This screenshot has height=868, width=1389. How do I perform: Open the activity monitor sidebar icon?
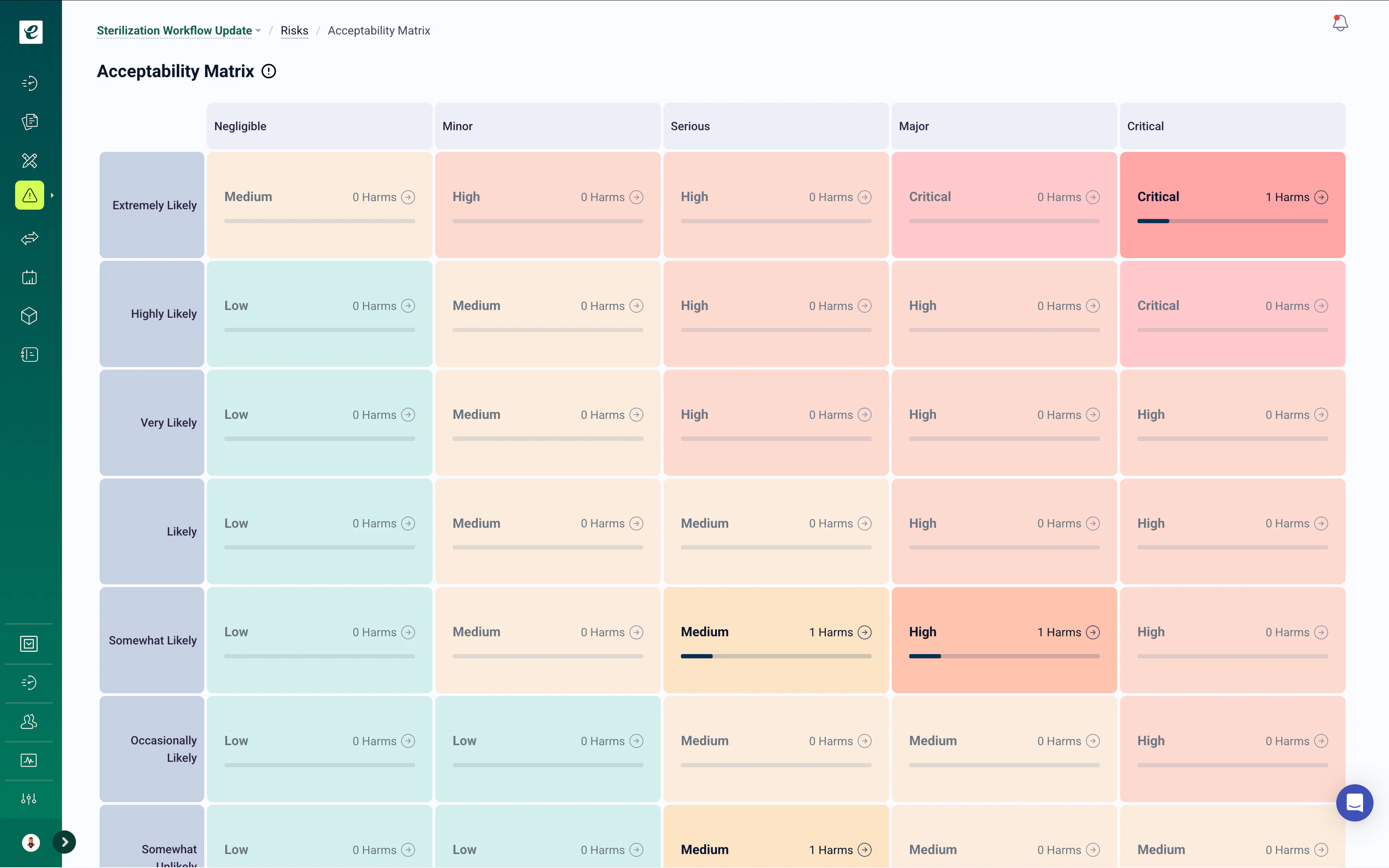point(29,760)
